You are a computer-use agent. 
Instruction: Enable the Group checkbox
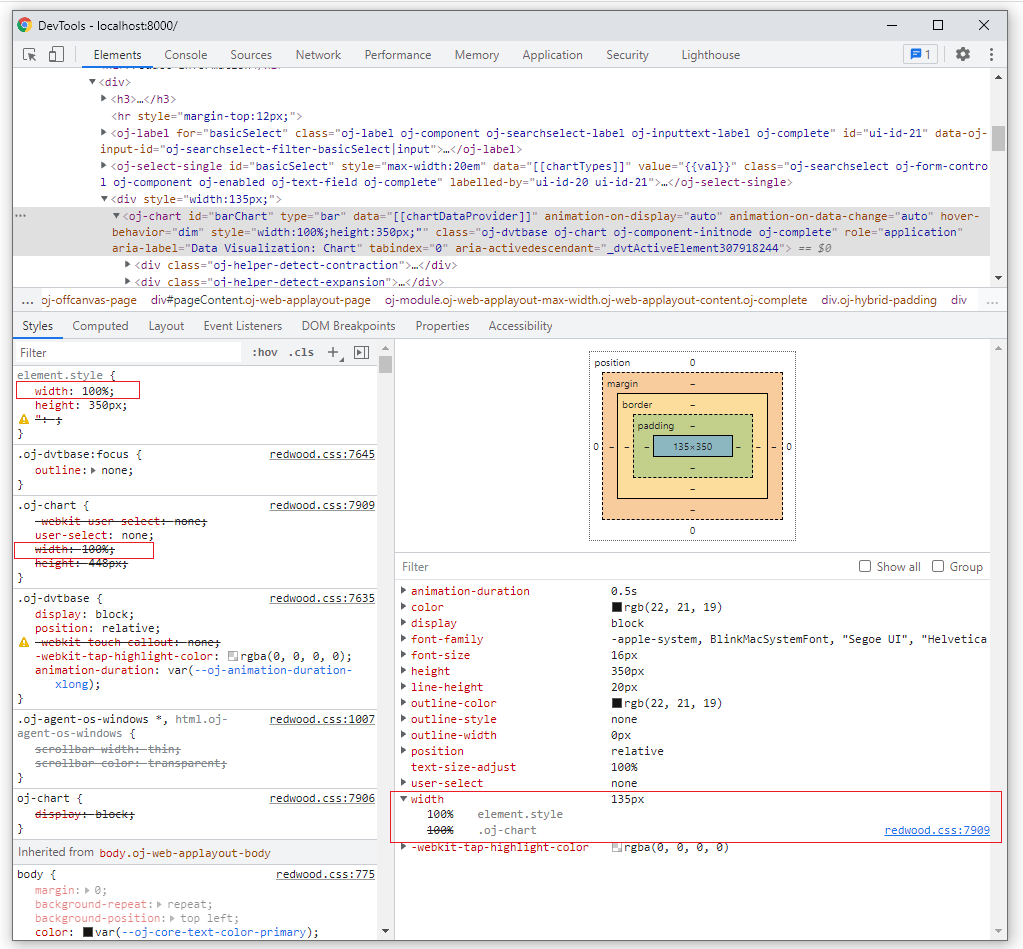(x=938, y=567)
